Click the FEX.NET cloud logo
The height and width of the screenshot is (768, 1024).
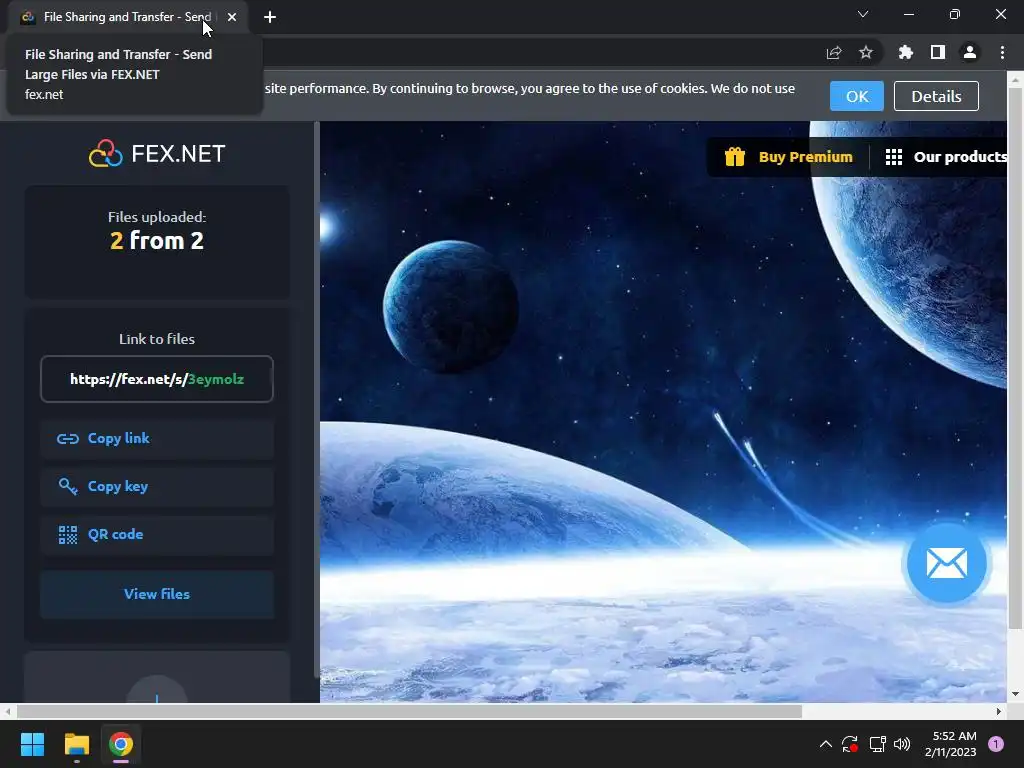106,153
